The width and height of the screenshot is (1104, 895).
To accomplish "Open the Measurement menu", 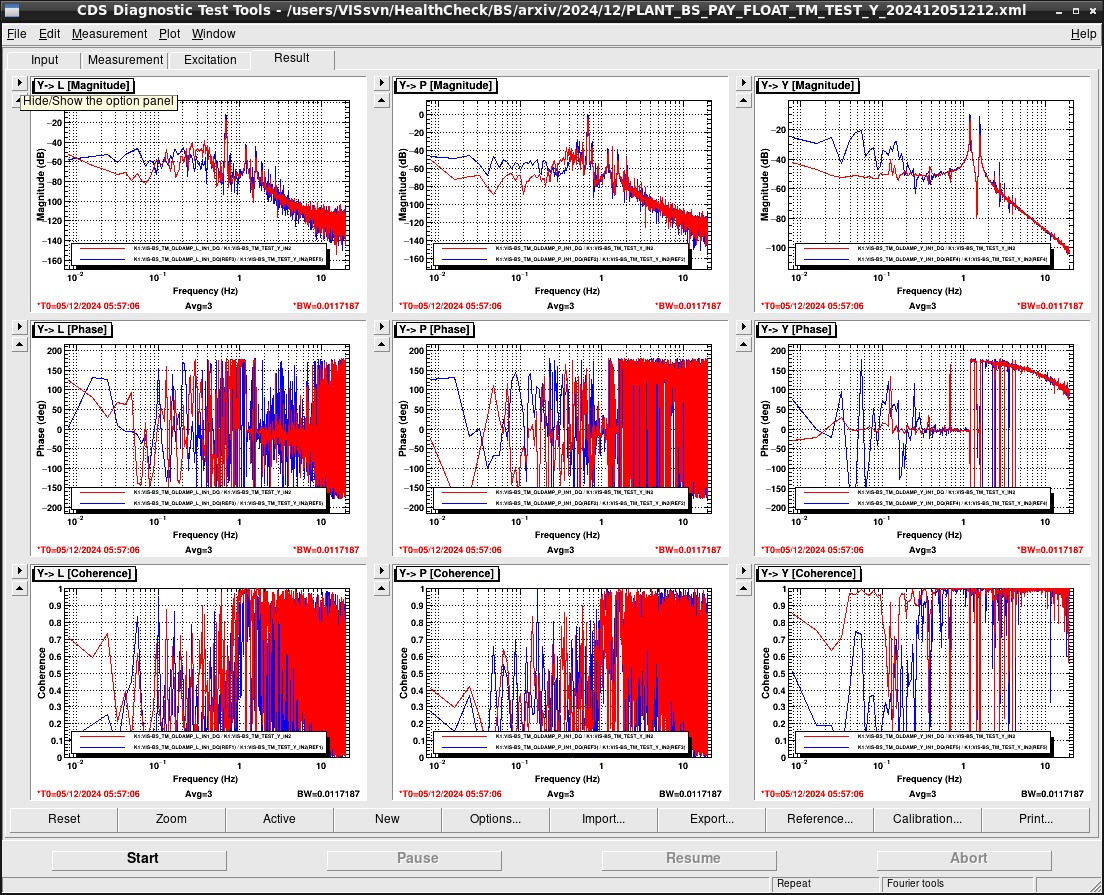I will [x=109, y=34].
